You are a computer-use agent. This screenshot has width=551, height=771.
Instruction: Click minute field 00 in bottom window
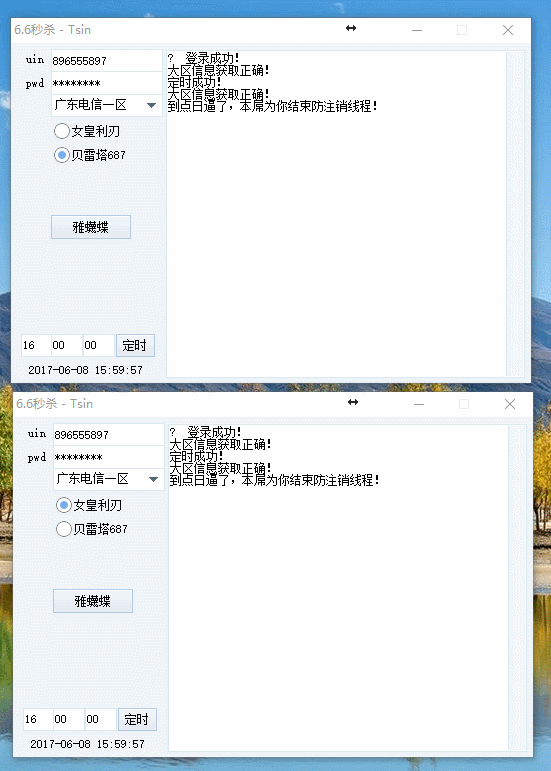coord(68,719)
